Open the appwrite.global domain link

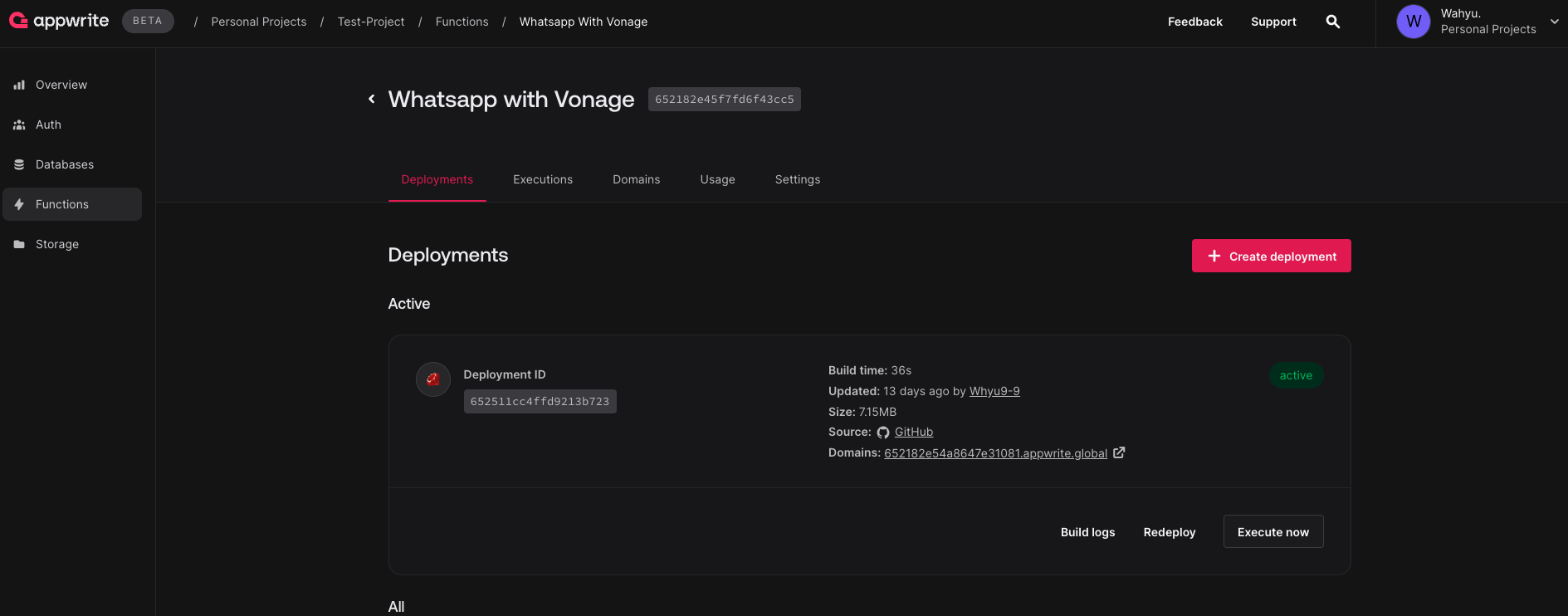point(995,453)
